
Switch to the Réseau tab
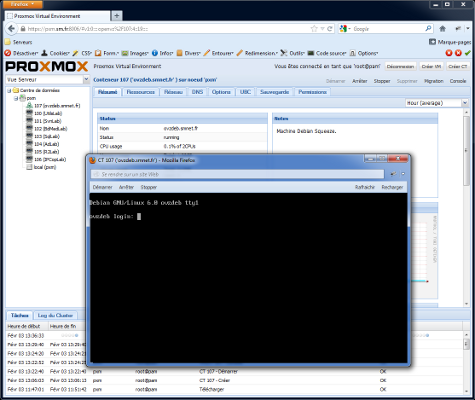click(x=173, y=92)
